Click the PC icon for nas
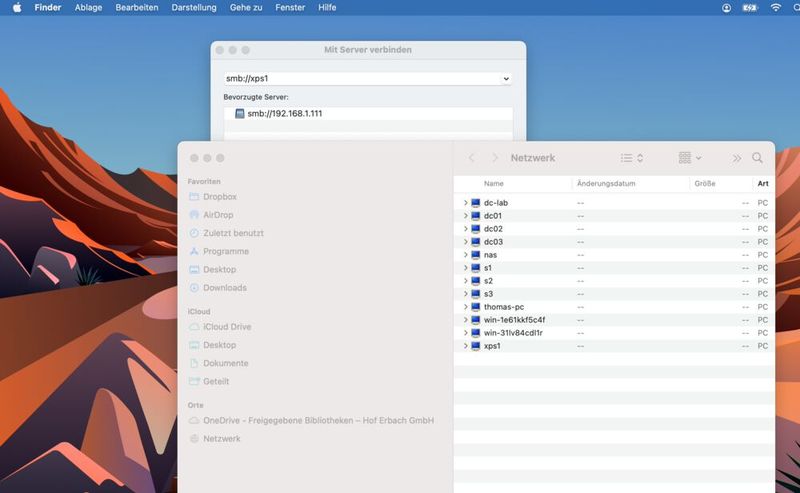Viewport: 800px width, 493px height. 476,255
